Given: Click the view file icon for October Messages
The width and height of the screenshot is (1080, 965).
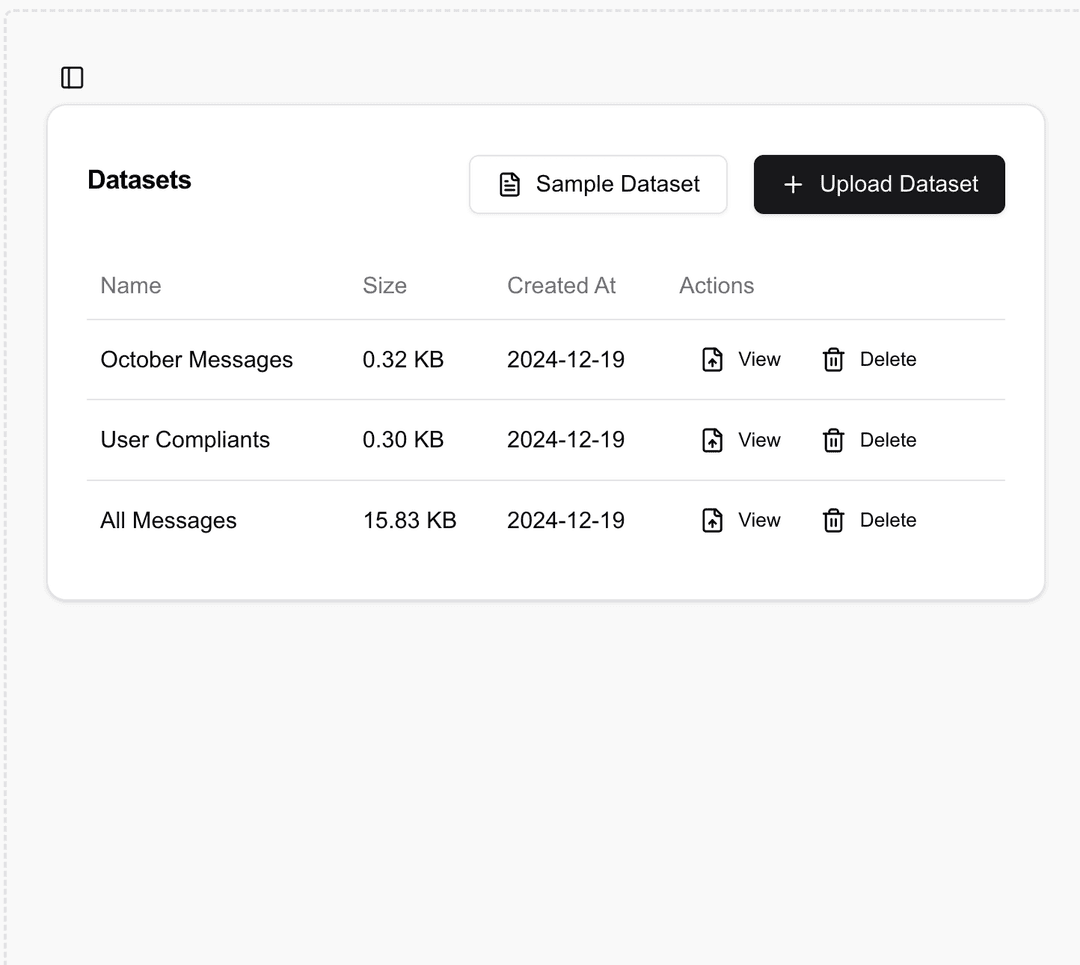Looking at the screenshot, I should click(712, 360).
